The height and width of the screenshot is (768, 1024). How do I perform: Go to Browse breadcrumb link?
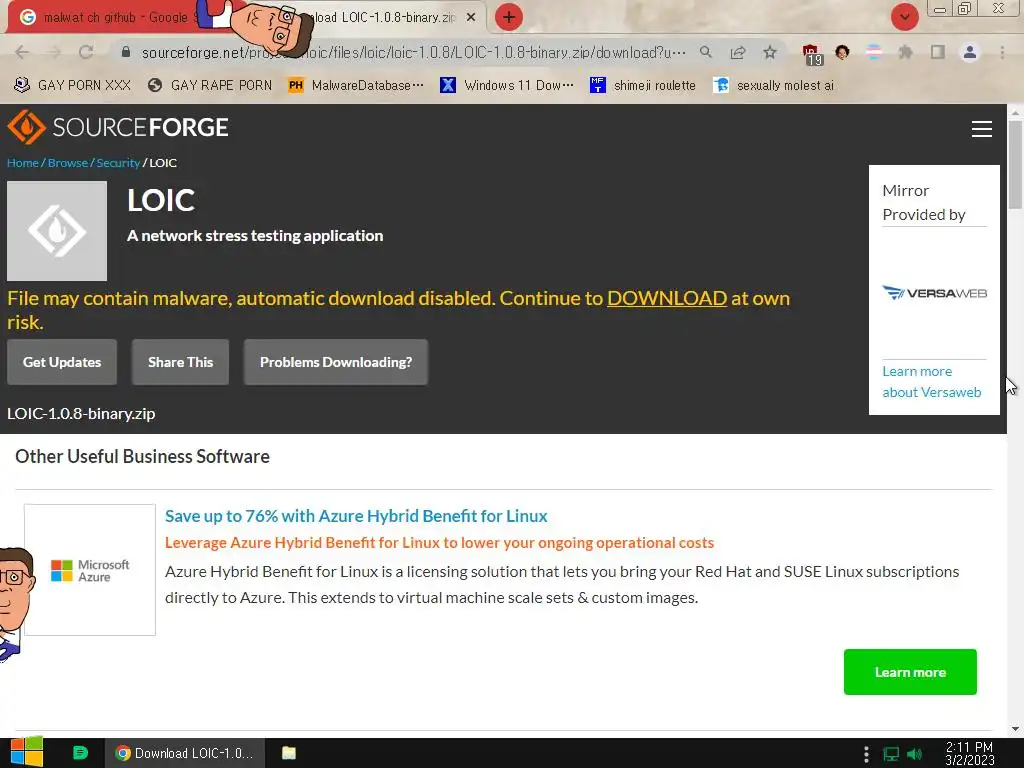[67, 163]
